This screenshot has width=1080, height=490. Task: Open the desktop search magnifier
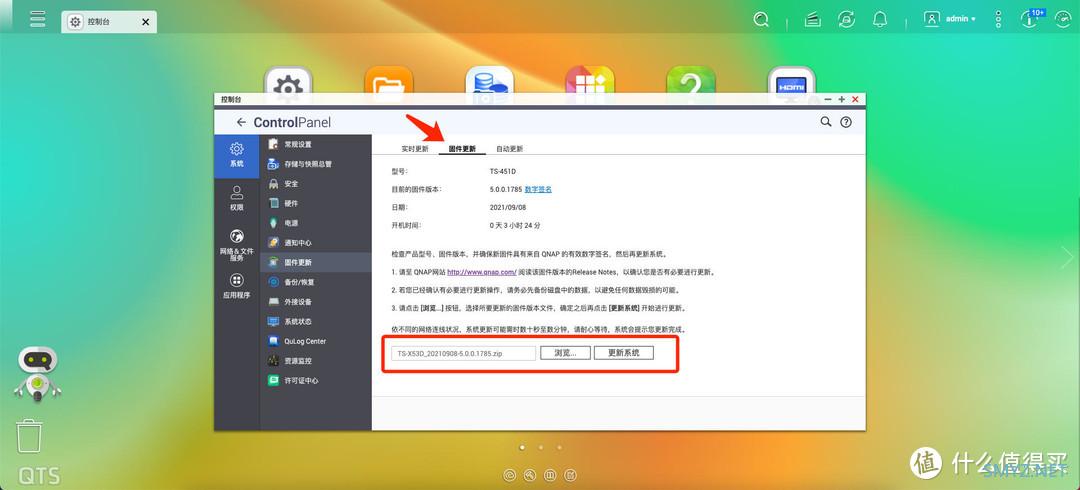click(761, 20)
